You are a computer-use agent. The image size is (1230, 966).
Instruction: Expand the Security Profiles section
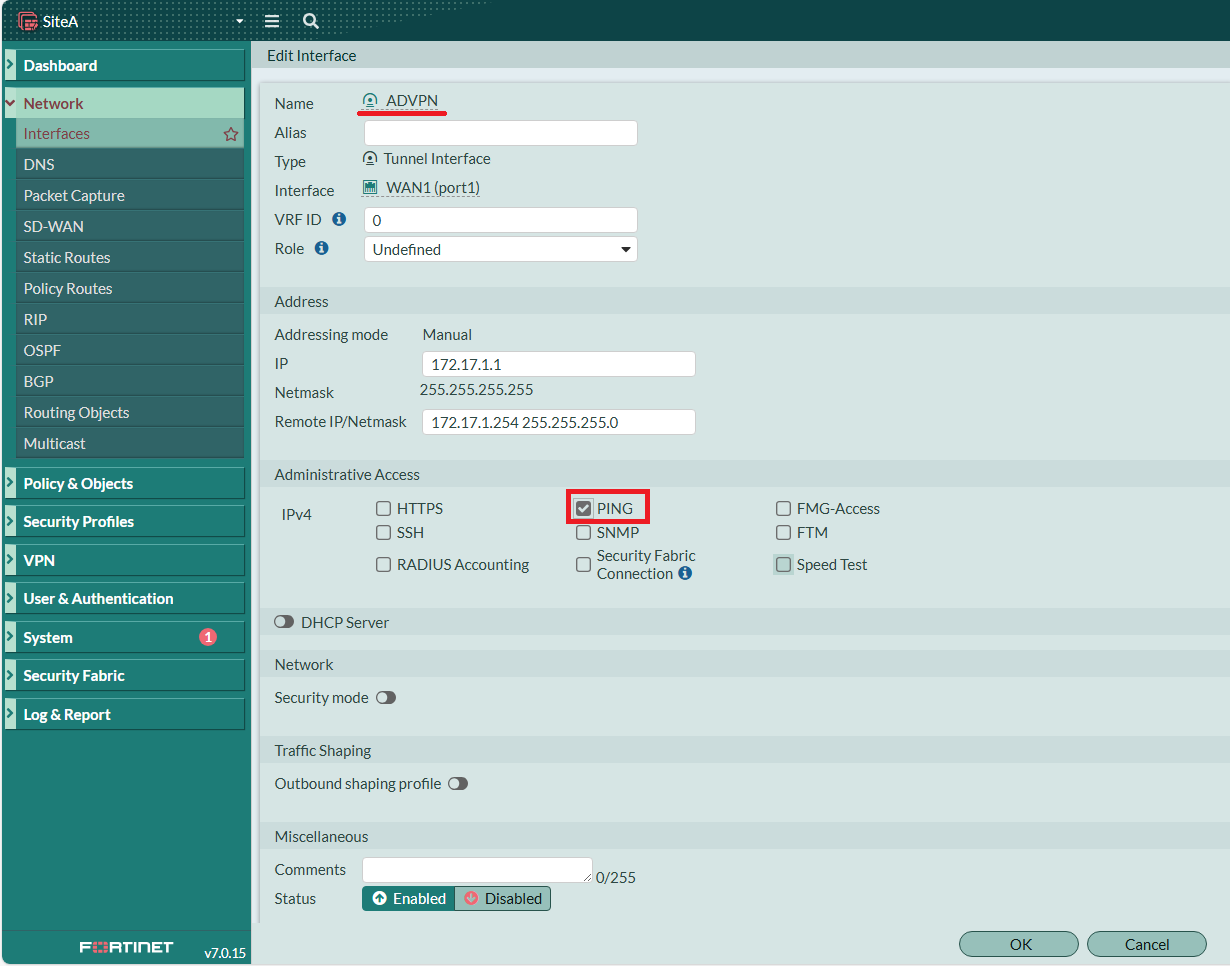tap(124, 521)
